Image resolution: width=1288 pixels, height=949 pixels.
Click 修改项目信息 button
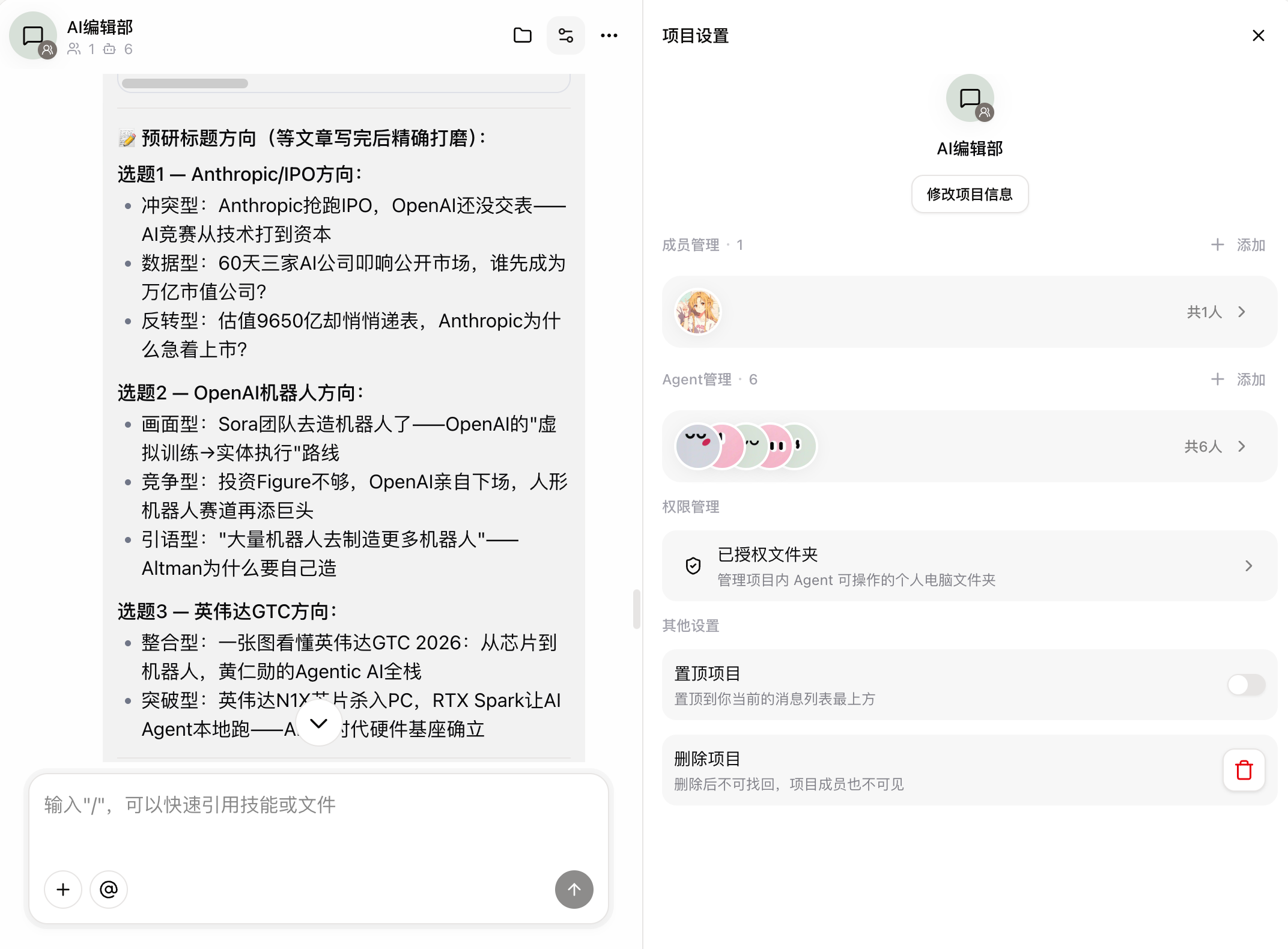click(970, 194)
